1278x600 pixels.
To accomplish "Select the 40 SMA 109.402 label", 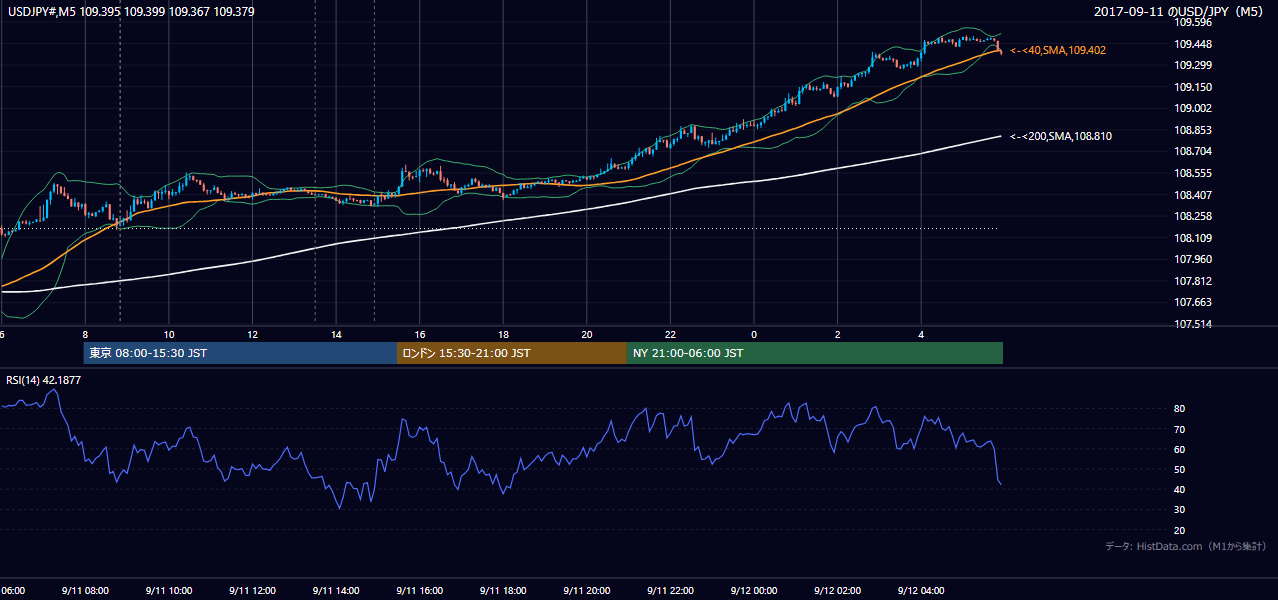I will [x=1058, y=50].
